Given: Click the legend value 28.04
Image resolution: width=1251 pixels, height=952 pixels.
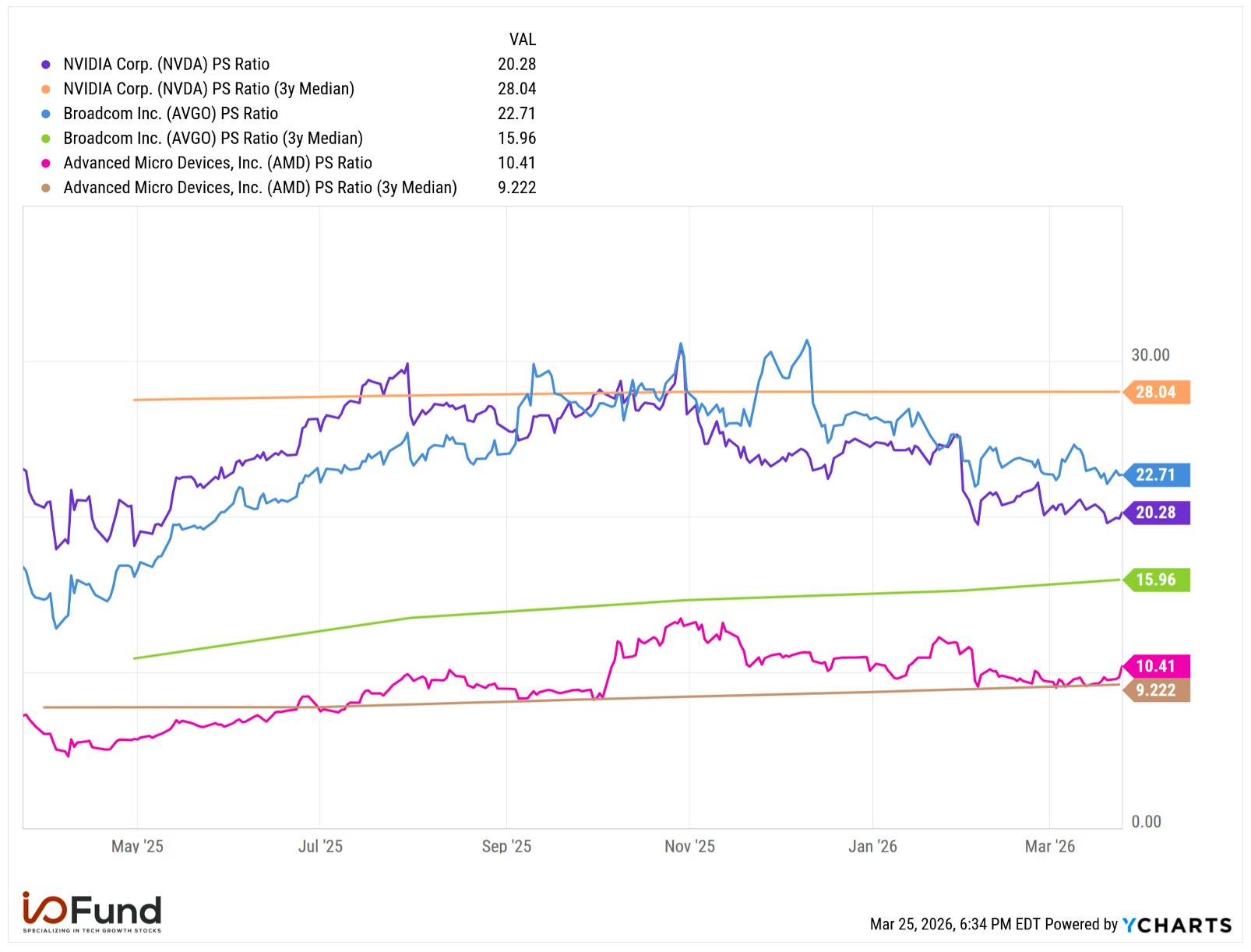Looking at the screenshot, I should [x=517, y=89].
